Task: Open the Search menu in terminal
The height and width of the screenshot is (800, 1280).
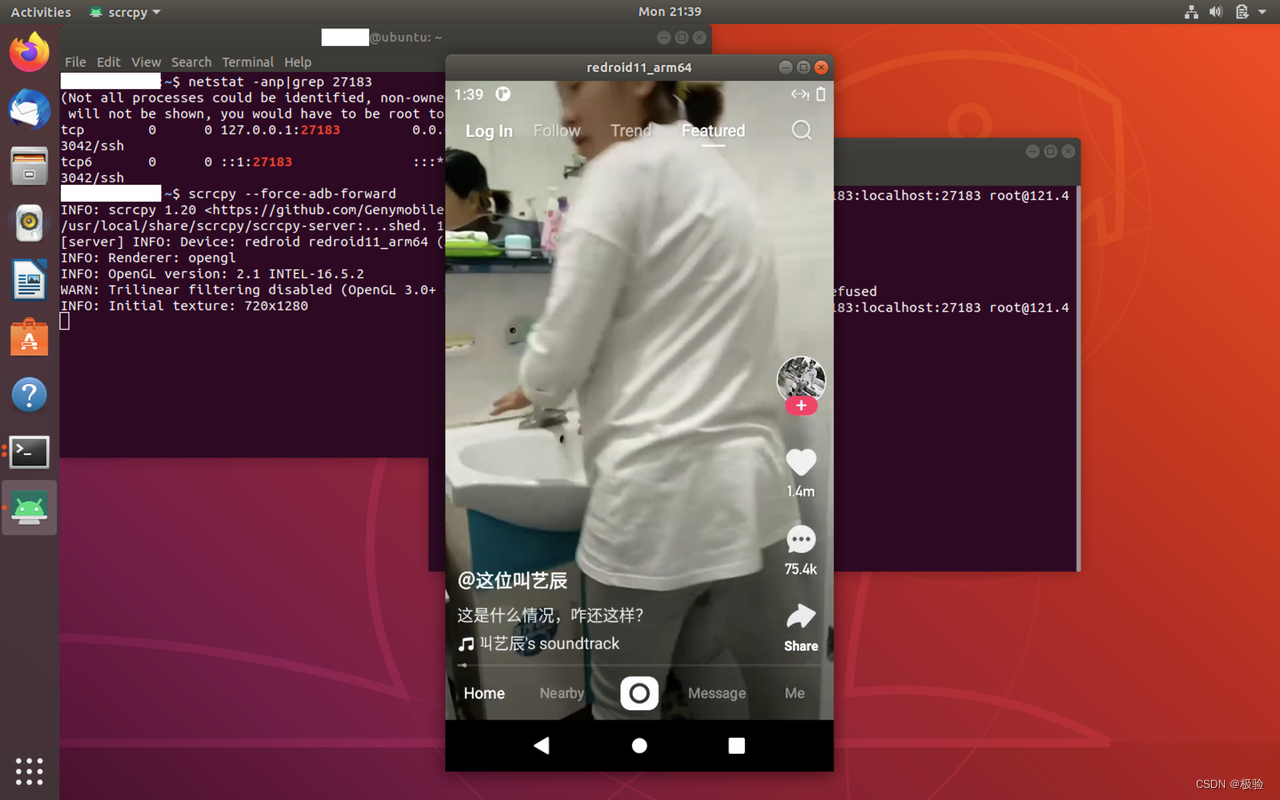Action: 191,62
